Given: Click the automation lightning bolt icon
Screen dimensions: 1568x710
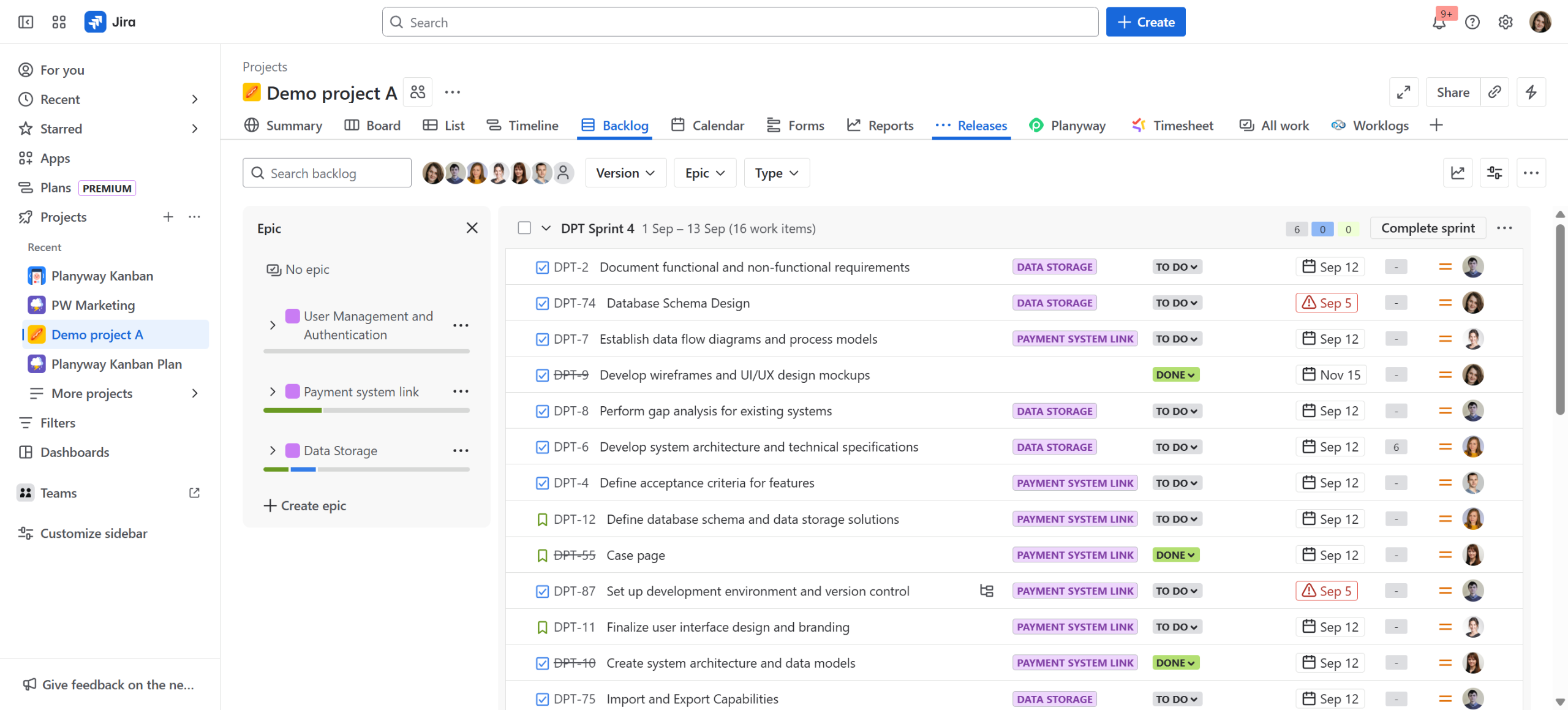Looking at the screenshot, I should click(x=1531, y=93).
